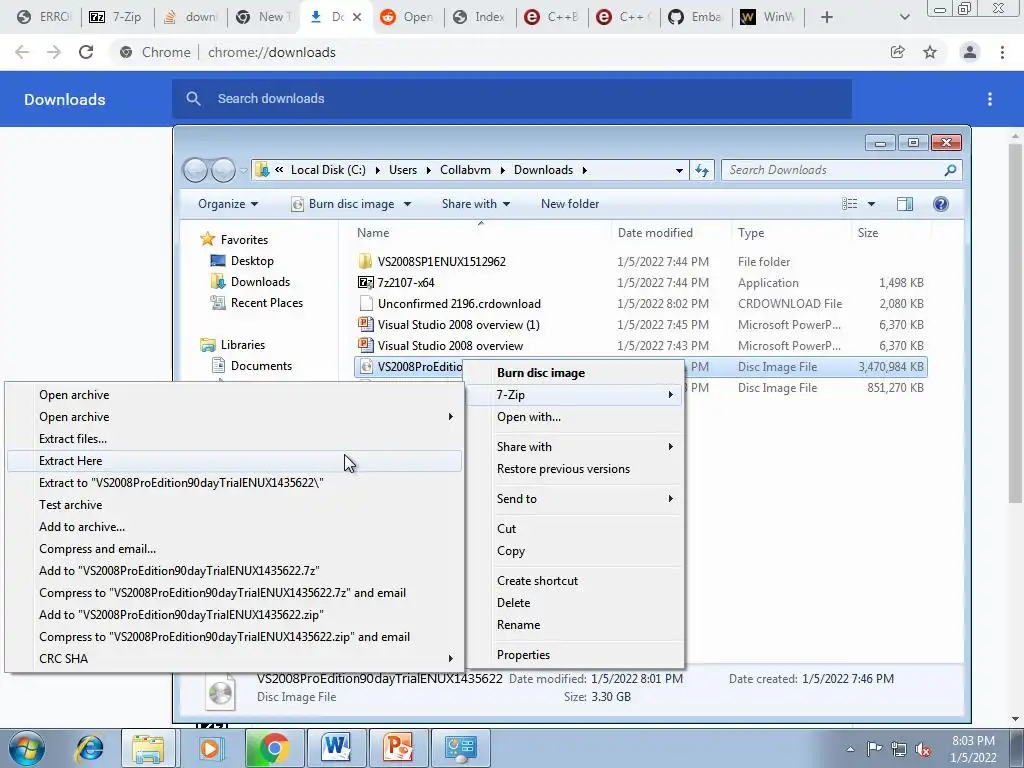Click the Downloads breadcrumb in address bar
Image resolution: width=1024 pixels, height=768 pixels.
[543, 170]
